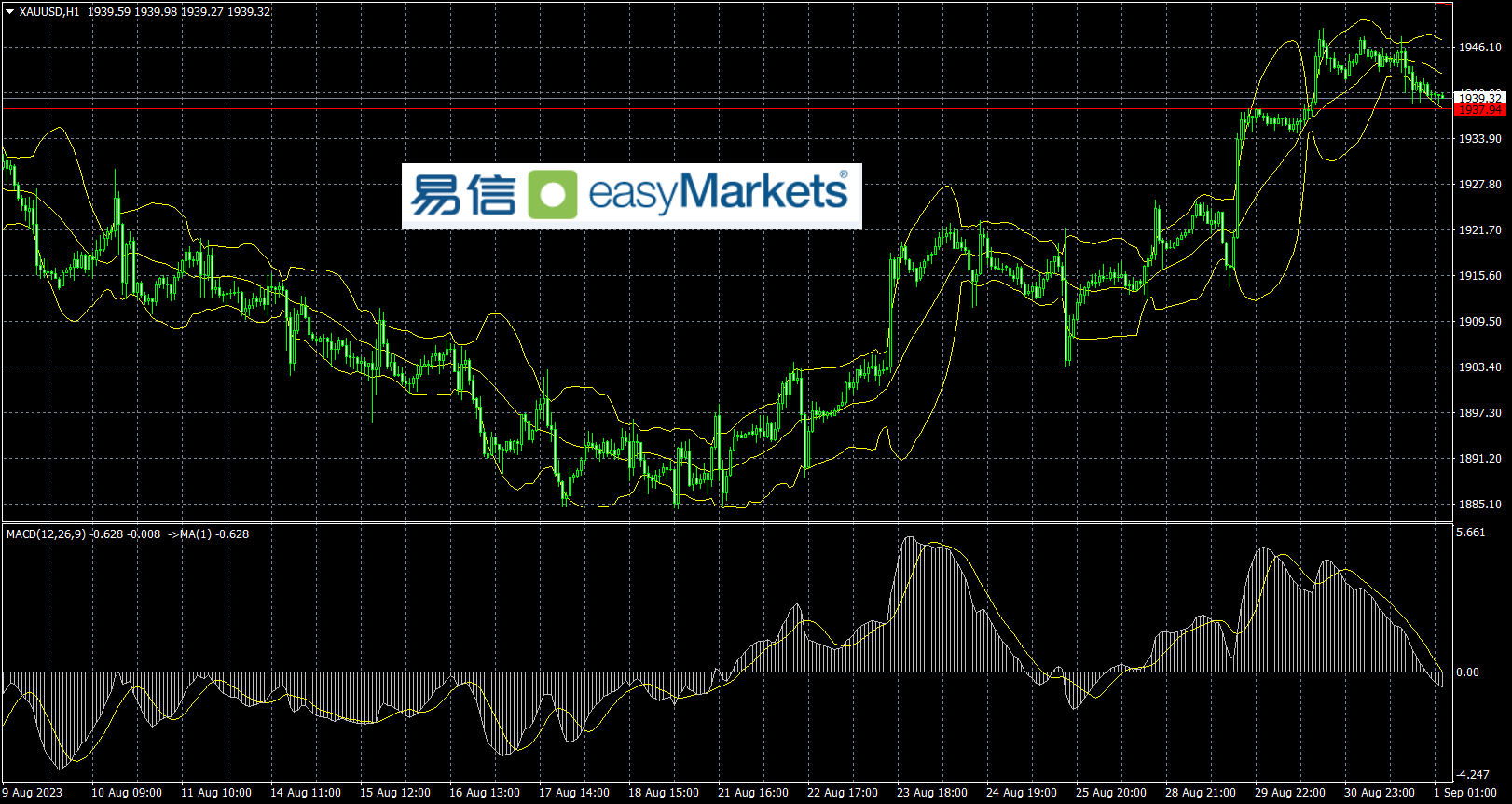
Task: Click the 16 Aug 13:00 time label
Action: [485, 793]
